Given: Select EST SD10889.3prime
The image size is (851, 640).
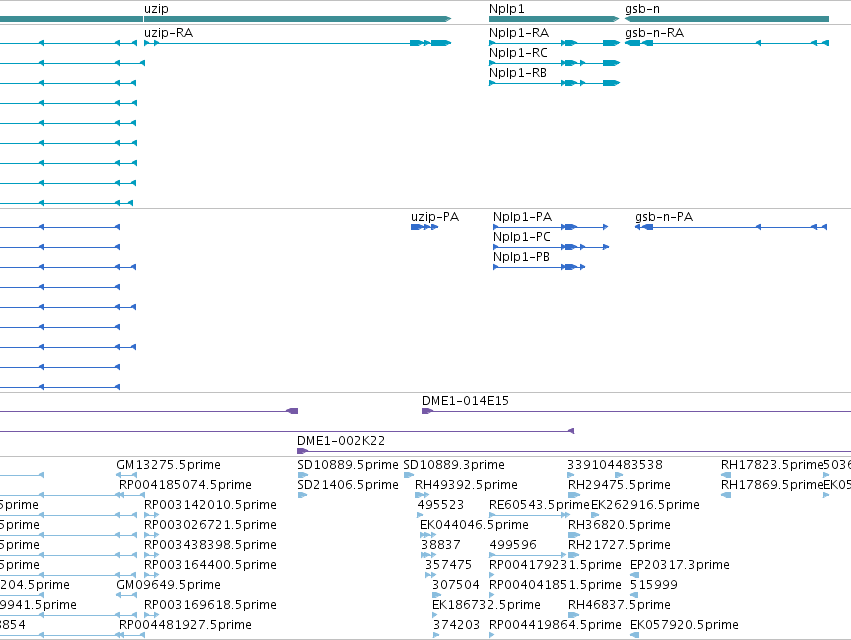Looking at the screenshot, I should 454,465.
